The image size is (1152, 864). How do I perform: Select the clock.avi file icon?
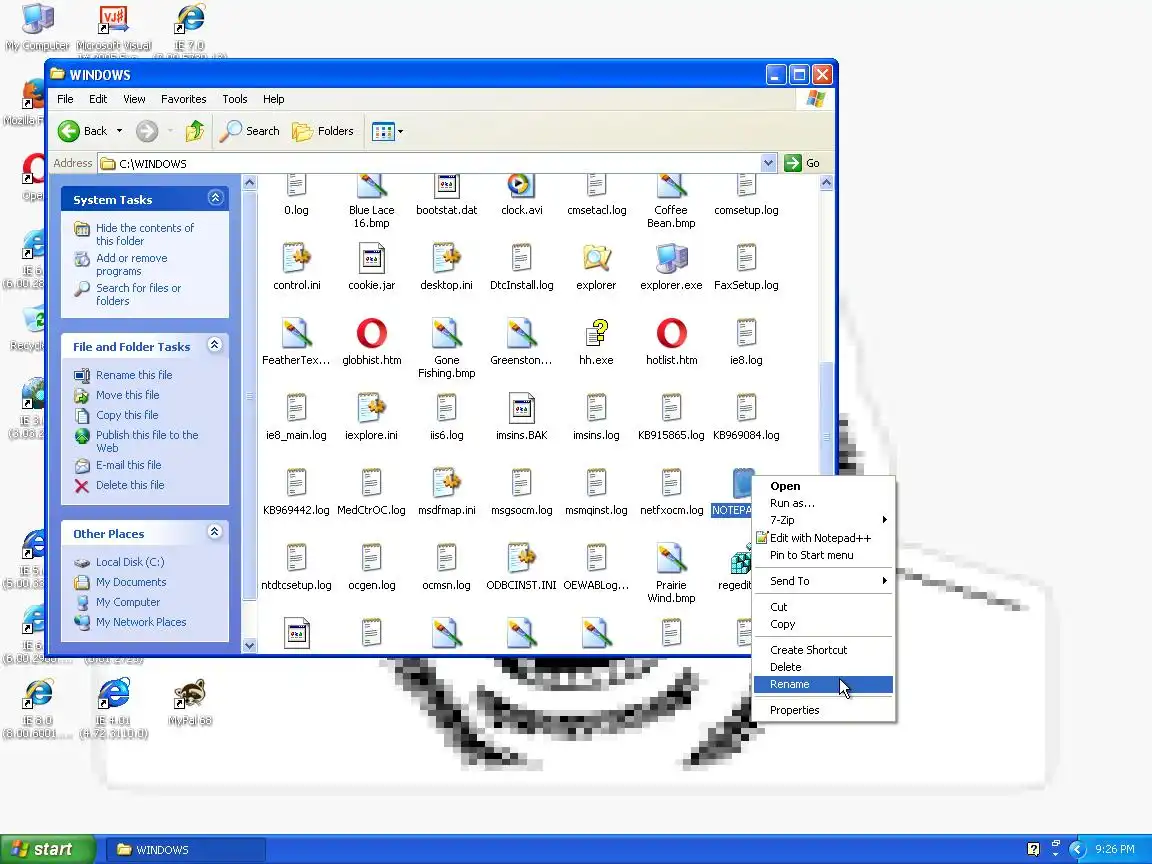[x=522, y=185]
